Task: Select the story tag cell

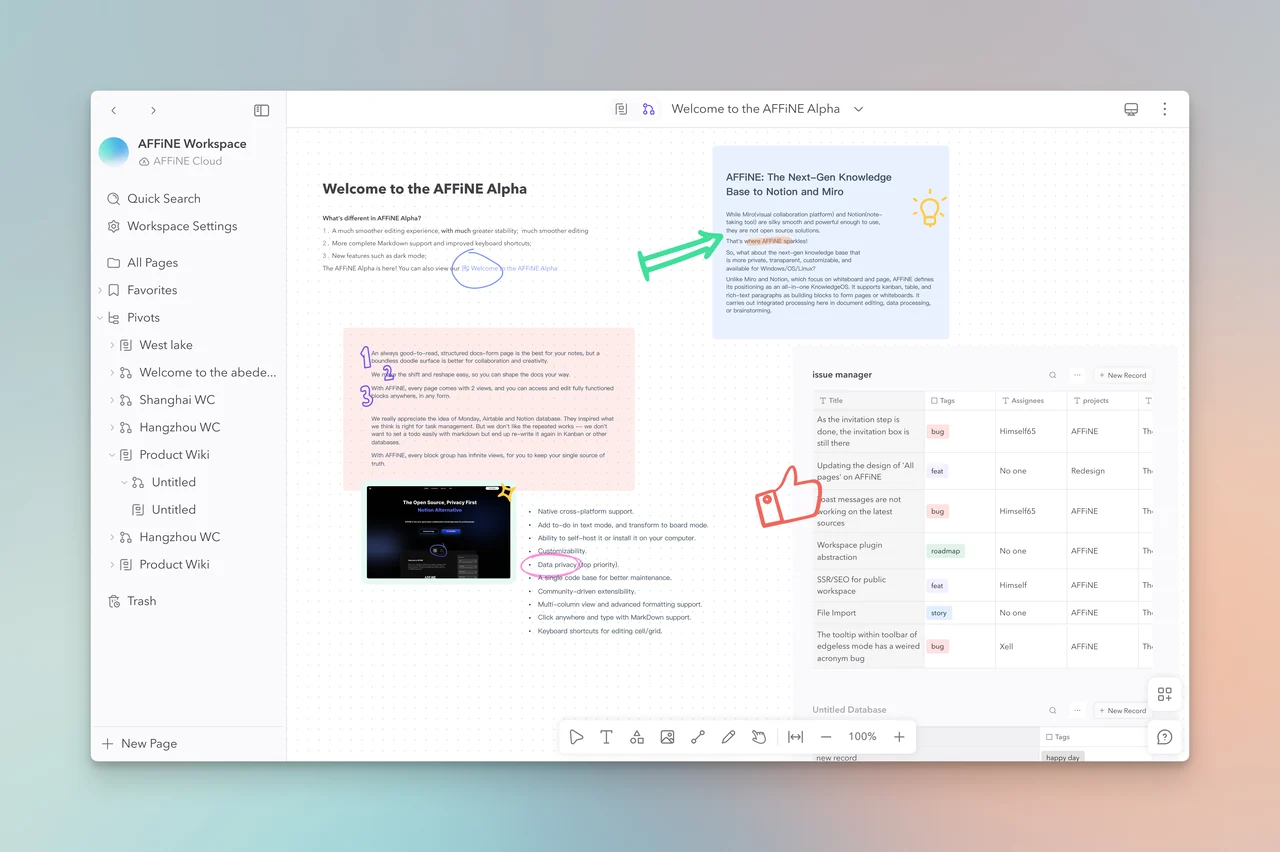Action: (x=939, y=613)
